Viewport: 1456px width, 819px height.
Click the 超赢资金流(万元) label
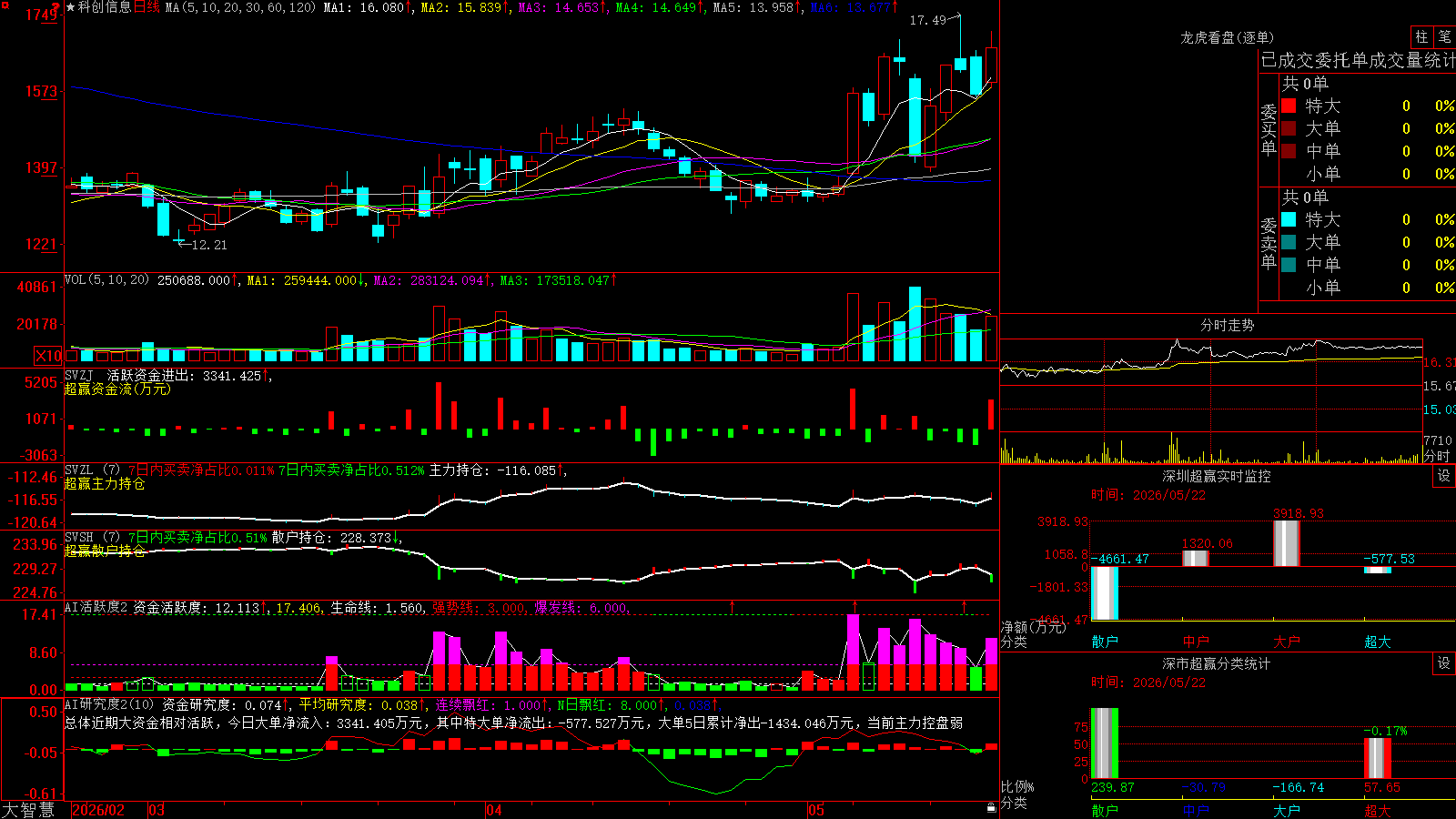(117, 389)
